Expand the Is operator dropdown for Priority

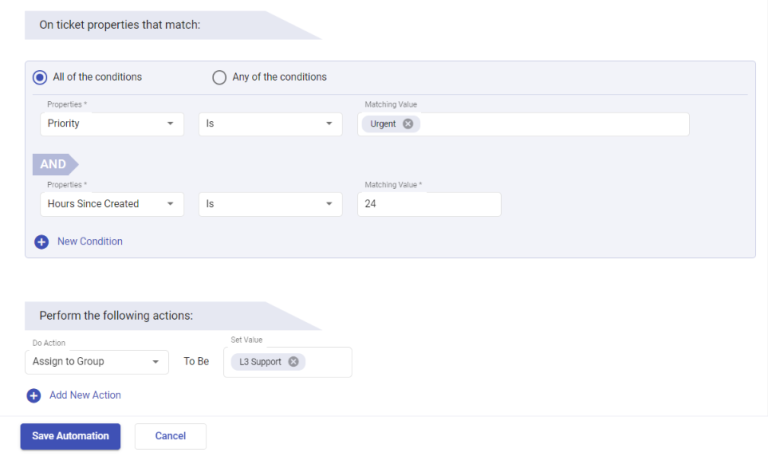(270, 124)
